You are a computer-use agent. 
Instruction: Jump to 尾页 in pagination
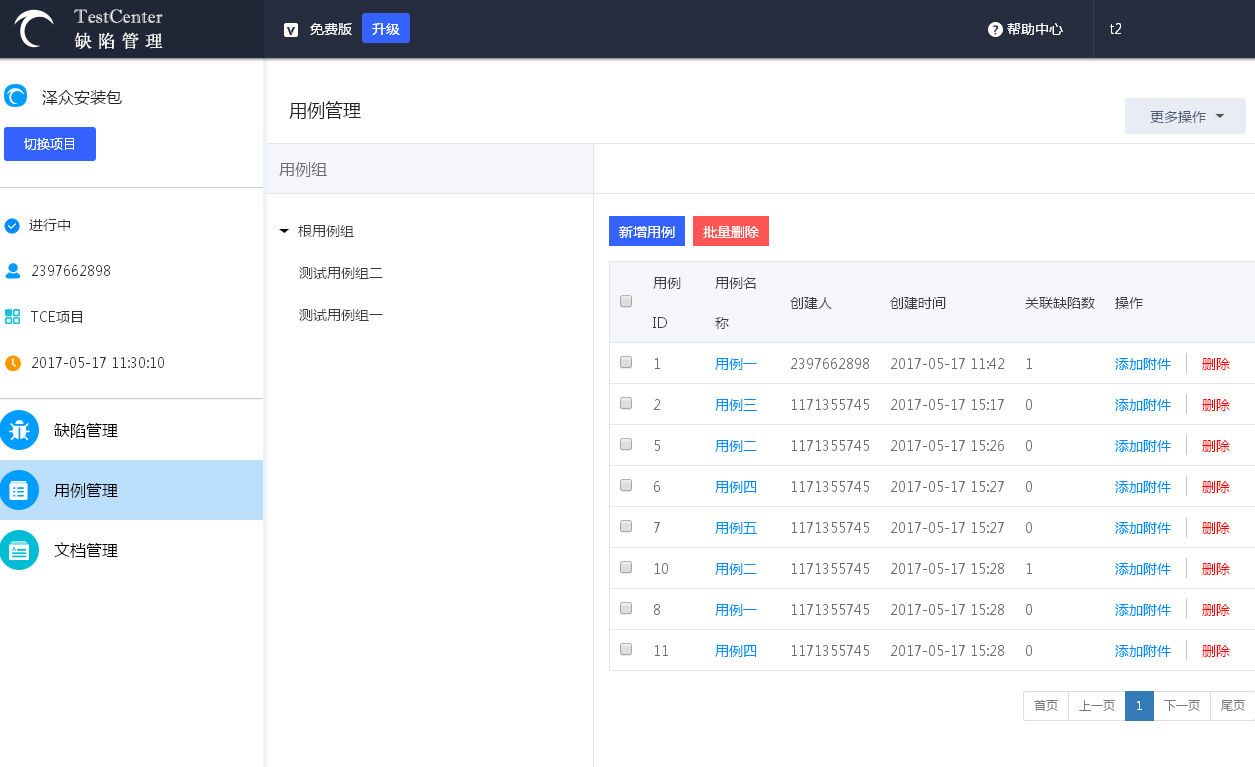tap(1232, 706)
